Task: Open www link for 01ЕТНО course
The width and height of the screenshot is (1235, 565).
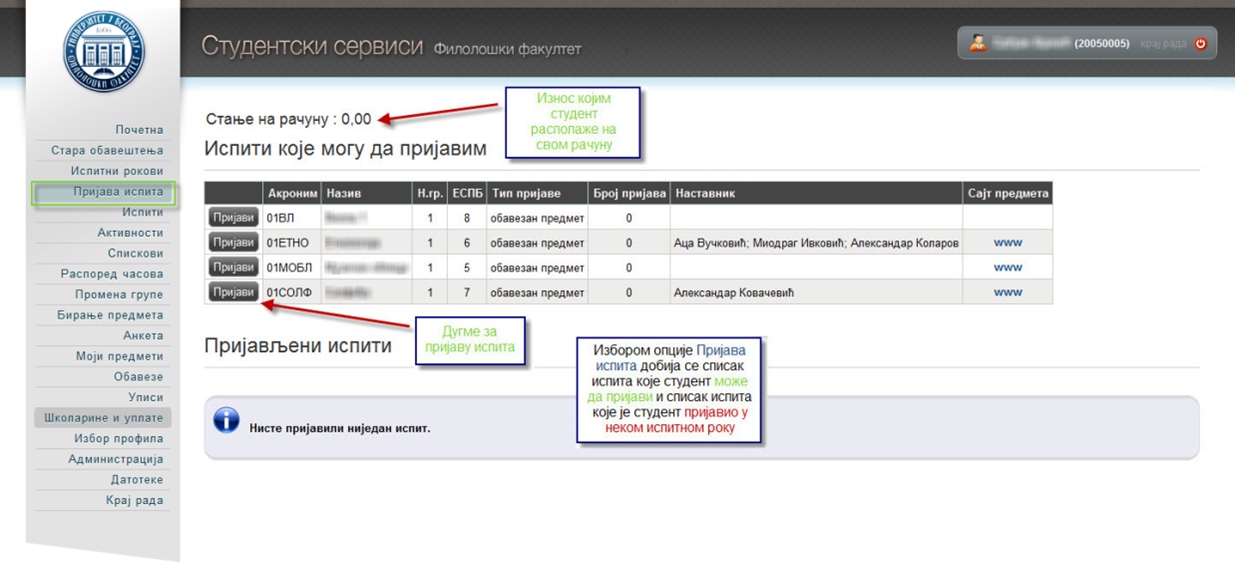Action: [1007, 243]
